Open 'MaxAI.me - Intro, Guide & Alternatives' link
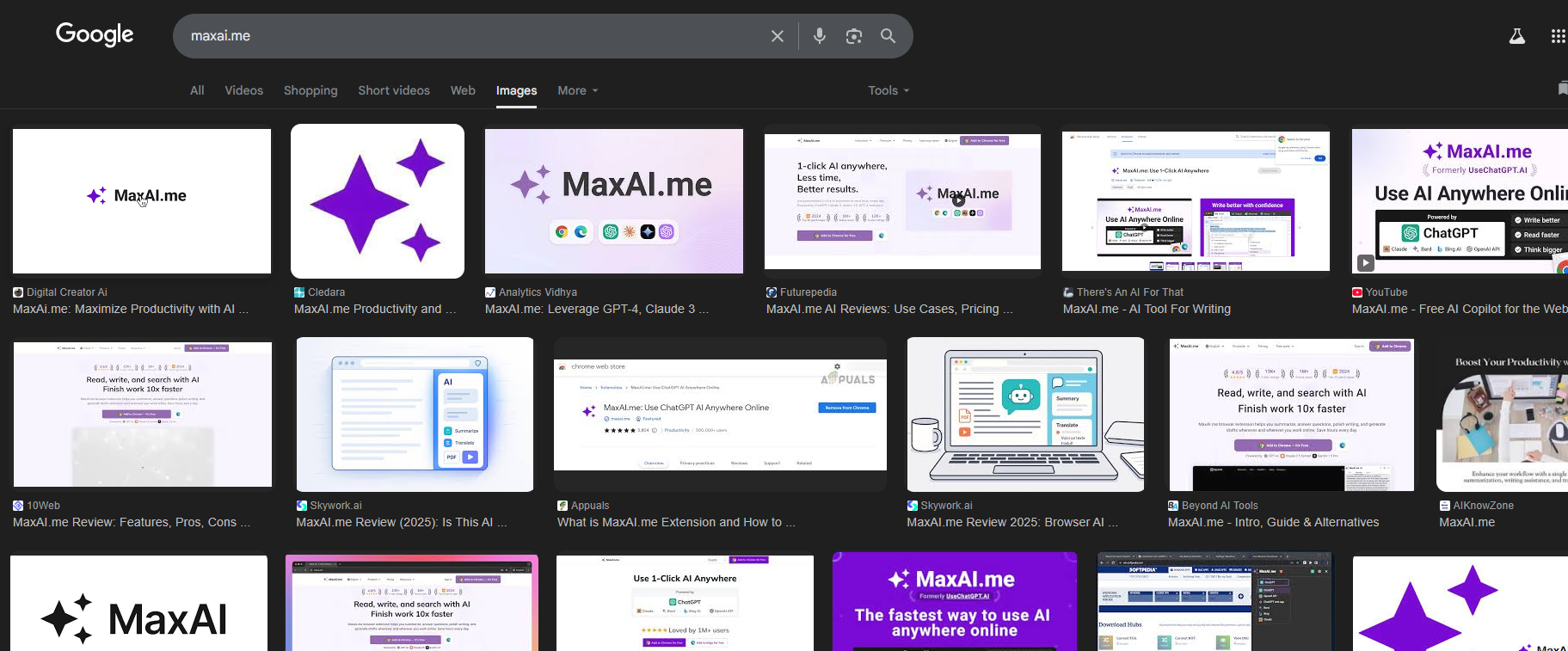 tap(1273, 522)
